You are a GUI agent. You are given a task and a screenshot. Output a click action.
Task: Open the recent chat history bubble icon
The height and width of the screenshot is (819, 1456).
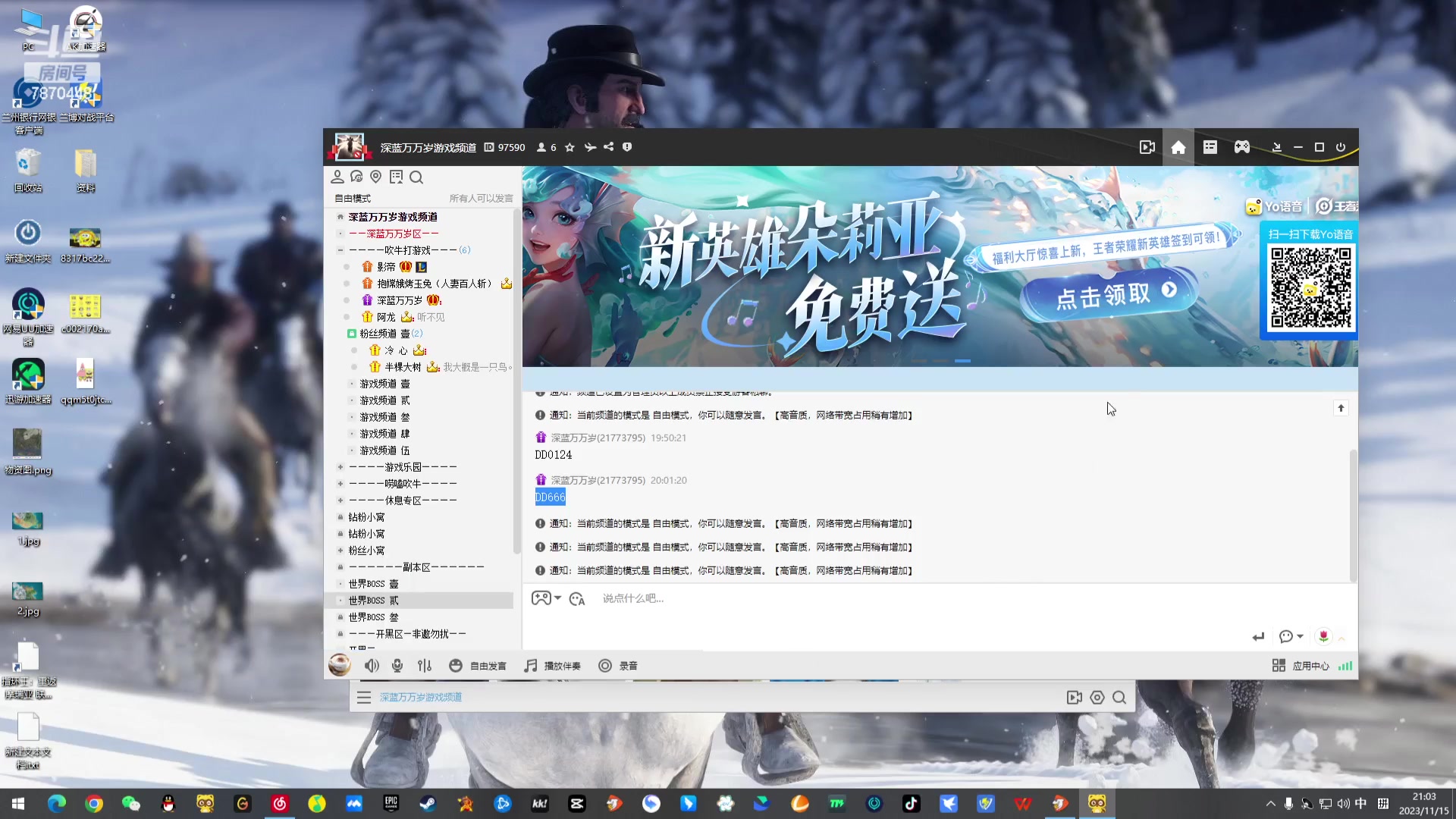click(356, 177)
